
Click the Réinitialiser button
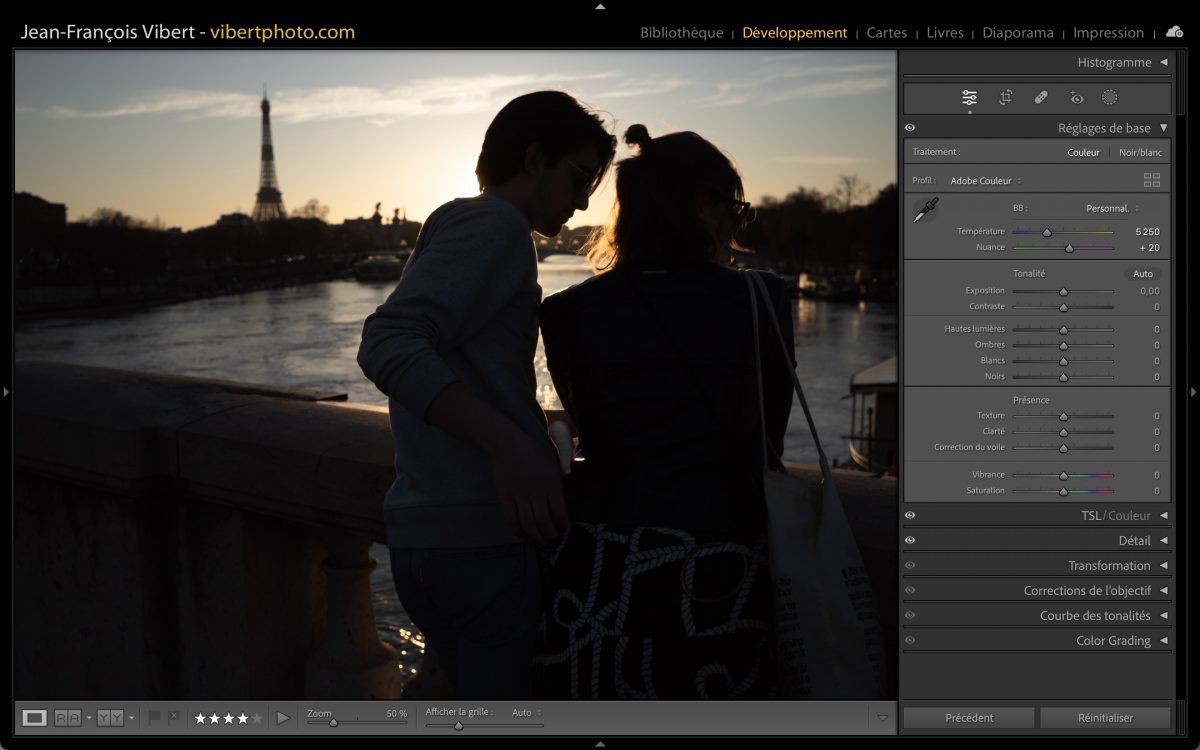(1105, 717)
